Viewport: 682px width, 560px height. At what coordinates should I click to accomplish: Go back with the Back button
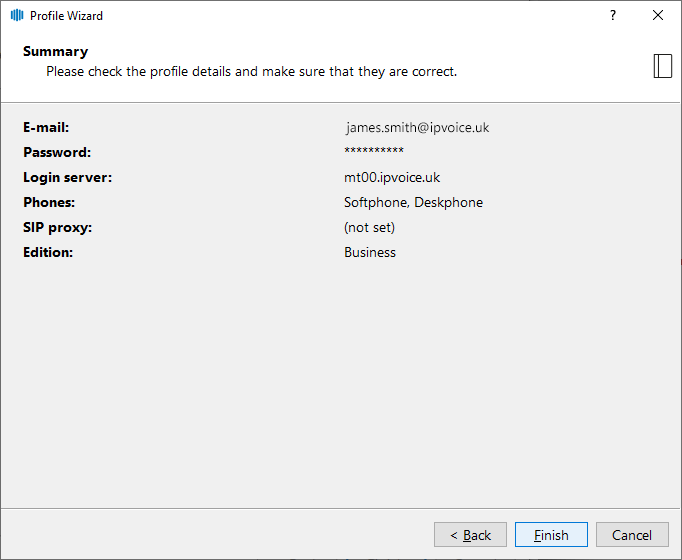pos(470,535)
